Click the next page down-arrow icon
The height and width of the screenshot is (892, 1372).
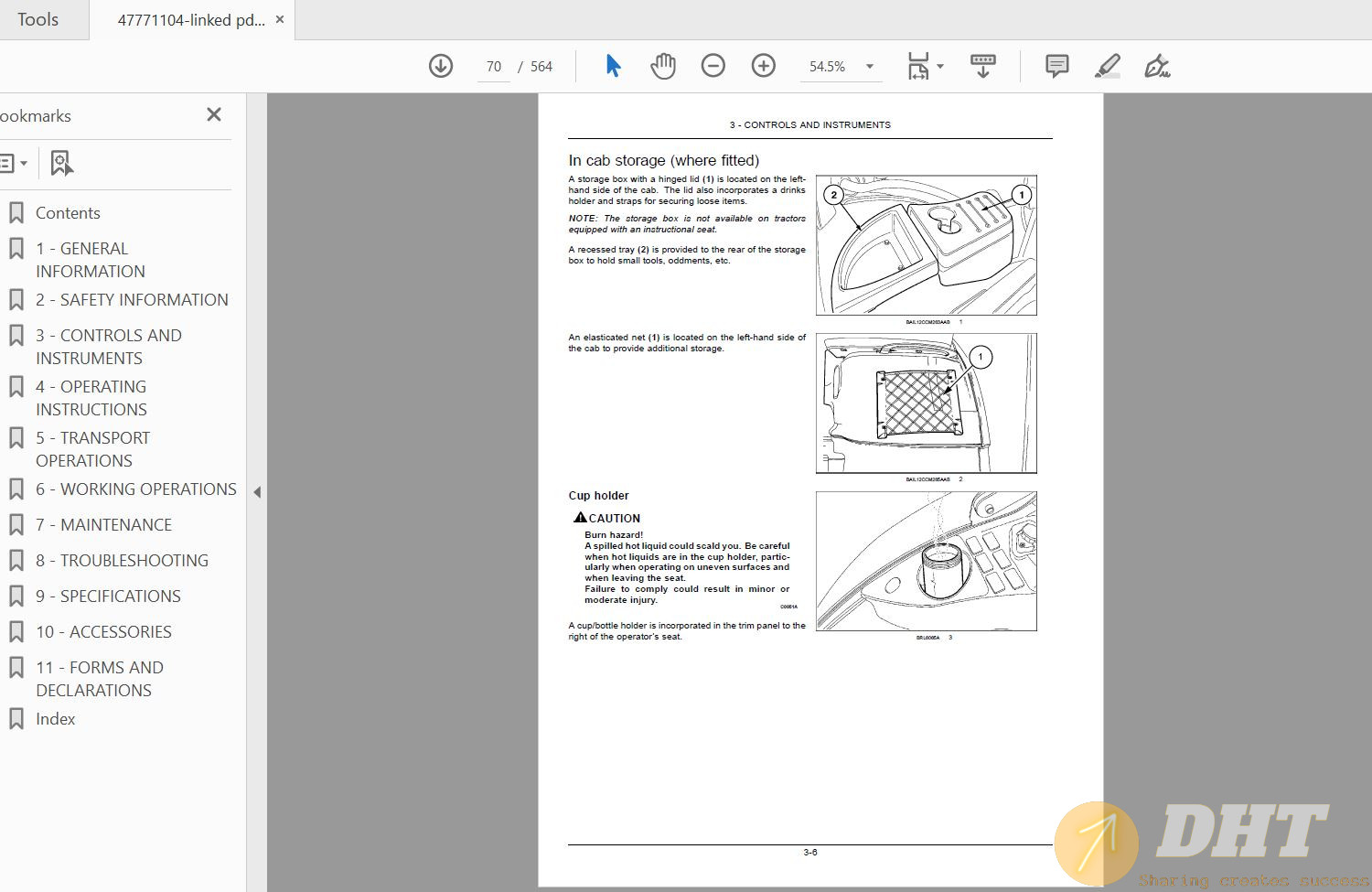441,66
